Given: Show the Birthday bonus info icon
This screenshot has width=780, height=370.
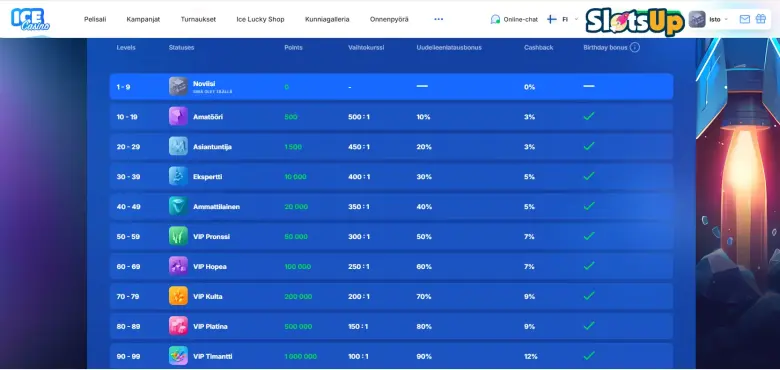Looking at the screenshot, I should click(634, 47).
